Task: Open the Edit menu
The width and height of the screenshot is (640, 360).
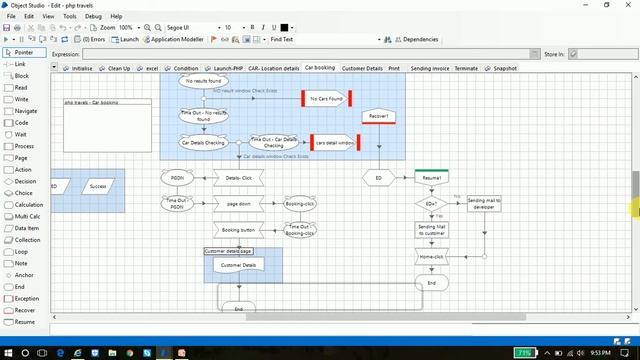Action: 29,16
